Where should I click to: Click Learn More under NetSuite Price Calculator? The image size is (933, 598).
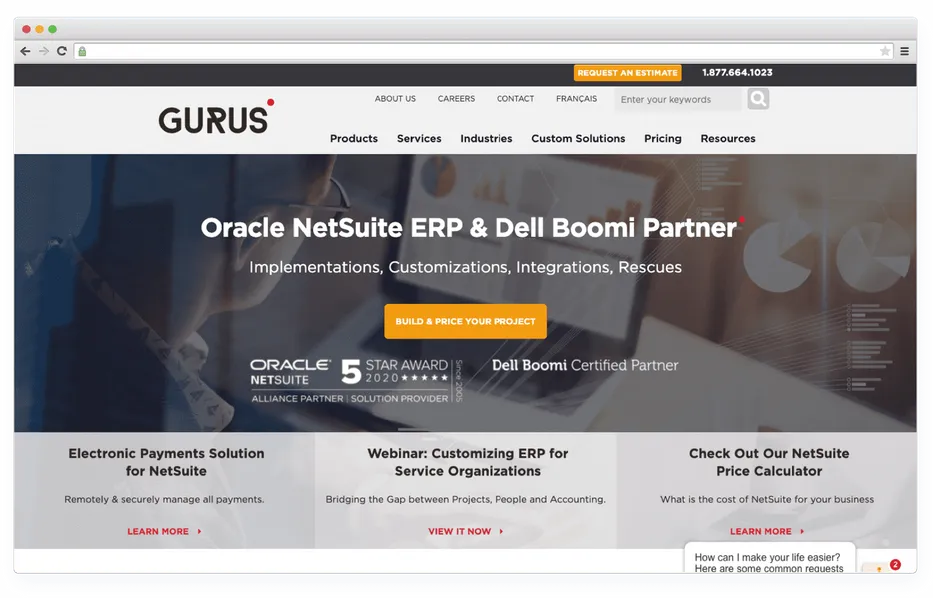point(767,531)
